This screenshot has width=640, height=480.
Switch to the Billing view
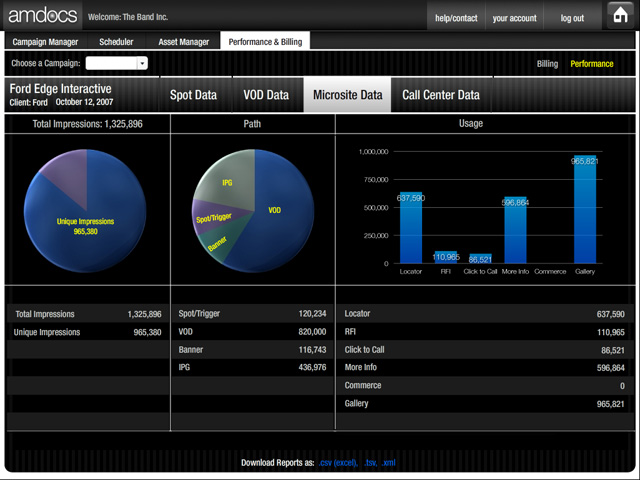pos(547,64)
